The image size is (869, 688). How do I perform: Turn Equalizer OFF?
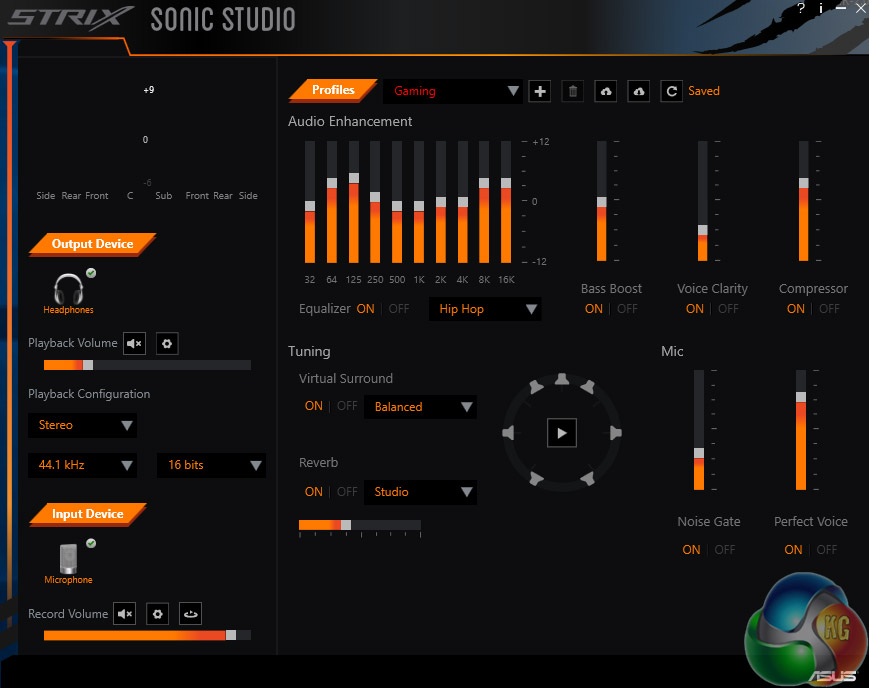tap(399, 309)
